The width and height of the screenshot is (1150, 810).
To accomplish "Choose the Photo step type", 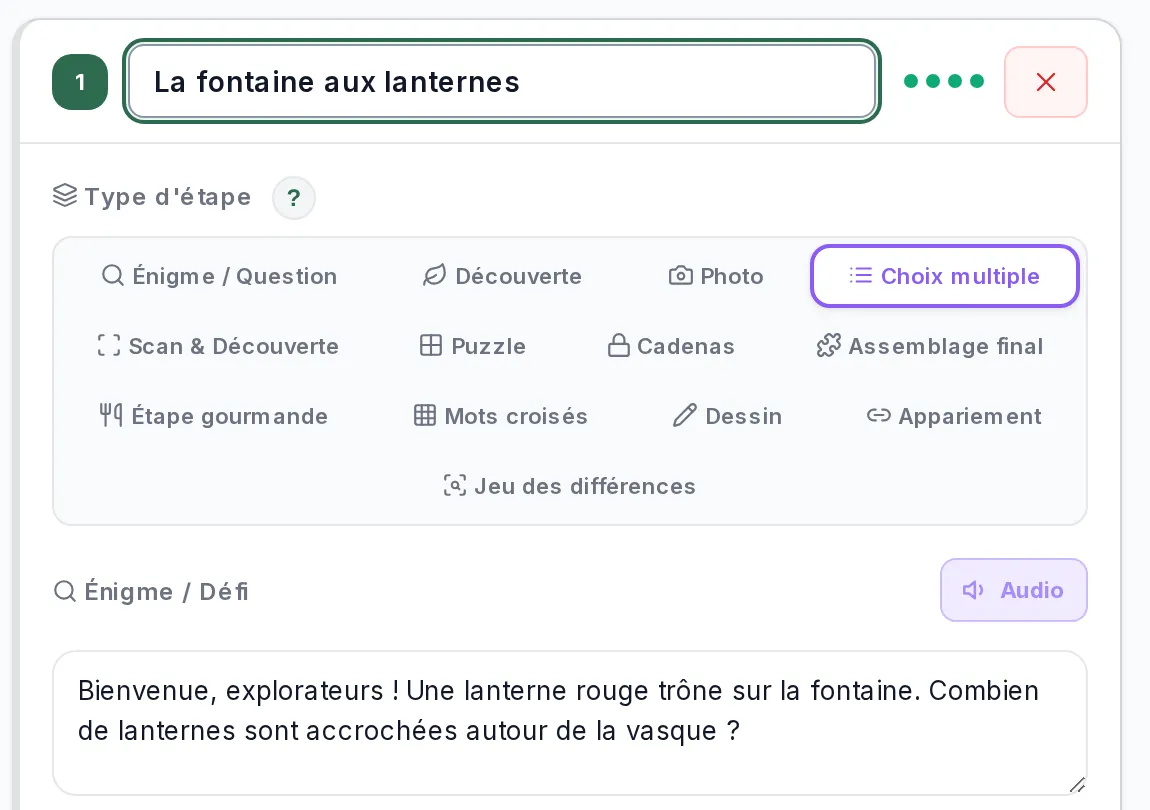I will pyautogui.click(x=716, y=276).
